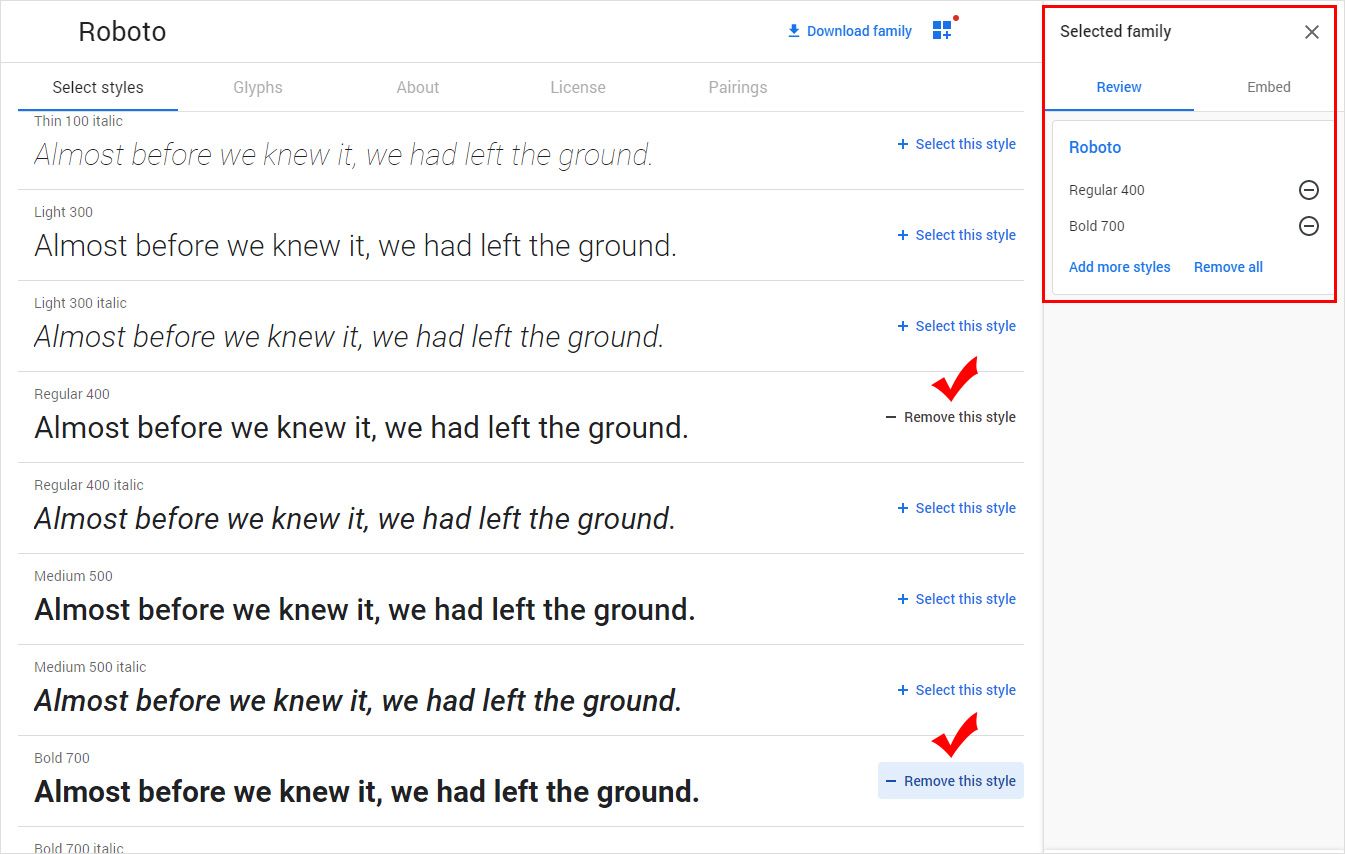
Task: Click the Bold 700 sample sentence
Action: [367, 792]
